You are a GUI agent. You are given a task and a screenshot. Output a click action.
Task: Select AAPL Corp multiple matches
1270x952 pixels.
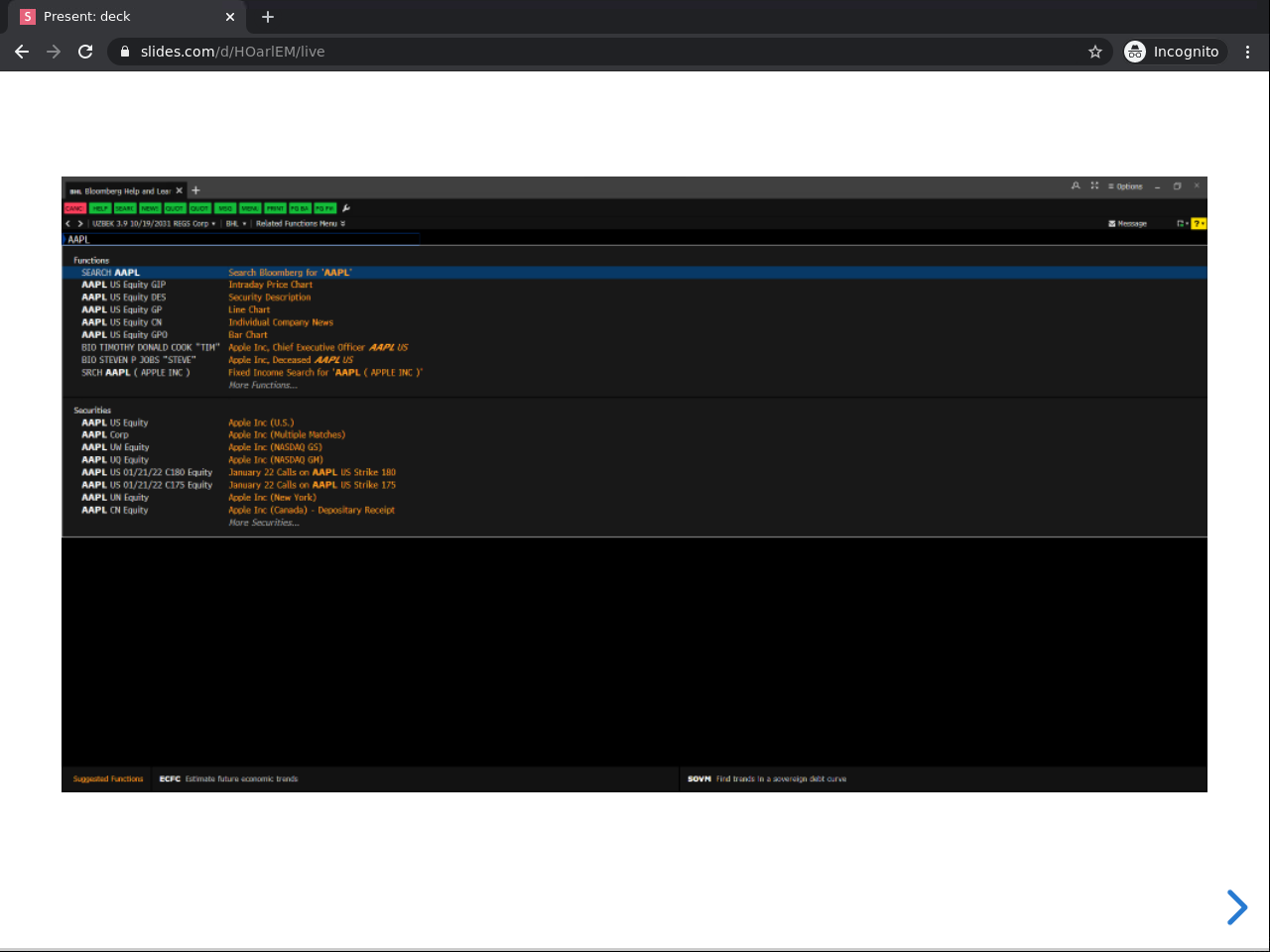point(635,434)
